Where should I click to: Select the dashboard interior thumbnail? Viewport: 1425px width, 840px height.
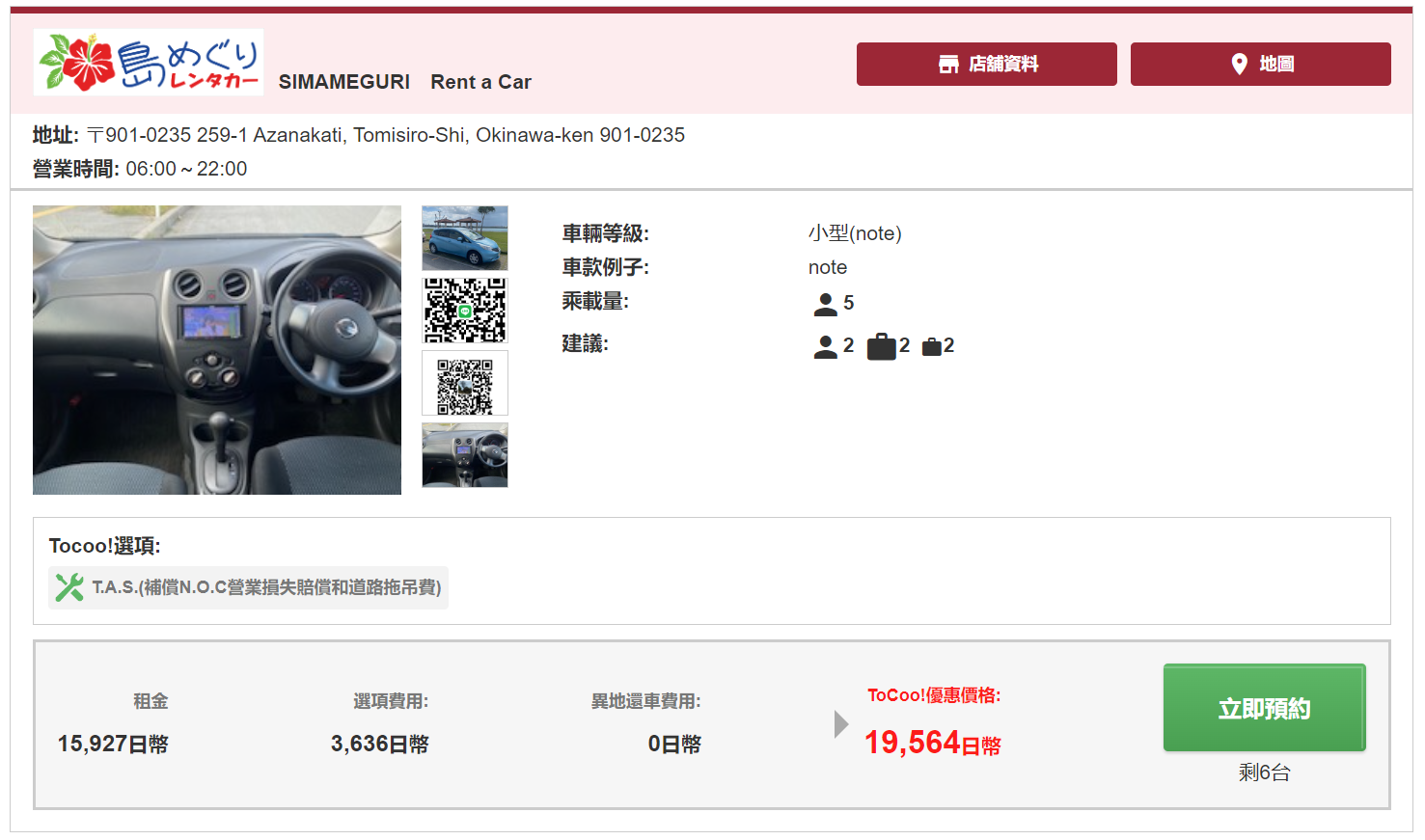[x=465, y=455]
